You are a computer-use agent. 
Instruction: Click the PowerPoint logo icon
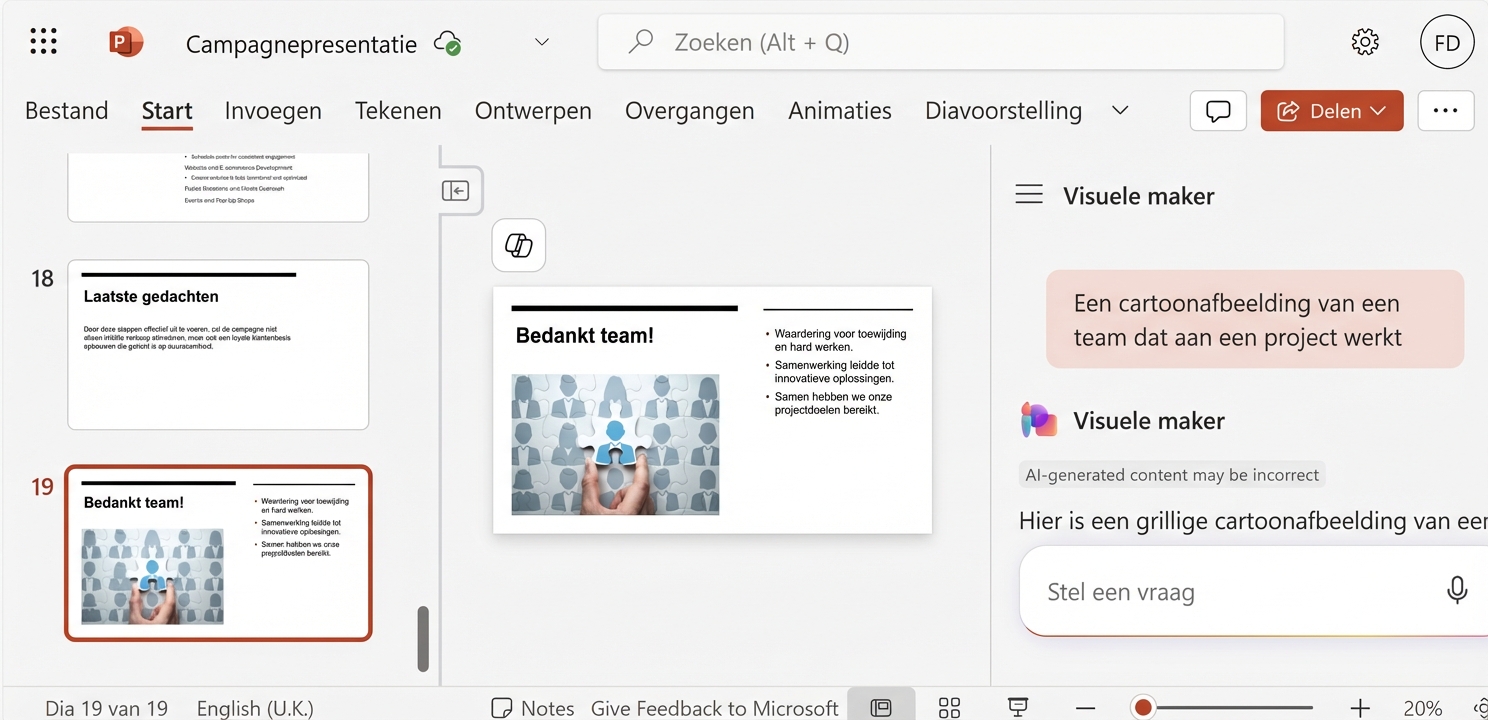tap(124, 41)
